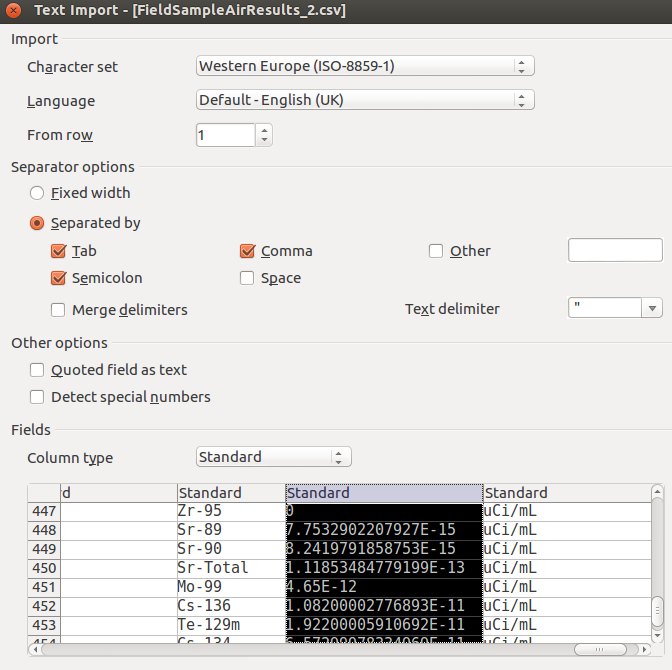Screen dimensions: 672x670
Task: Close the Text Import dialog window
Action: pos(15,11)
